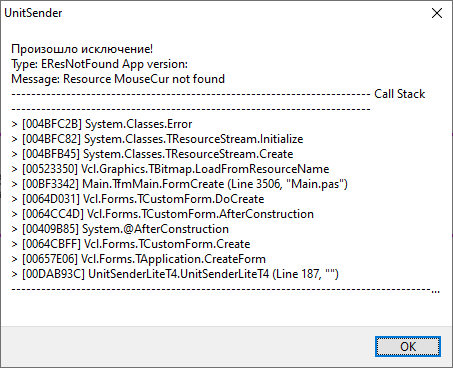This screenshot has height=368, width=453.
Task: Select the 'Произошло исключение!' line
Action: [x=82, y=49]
